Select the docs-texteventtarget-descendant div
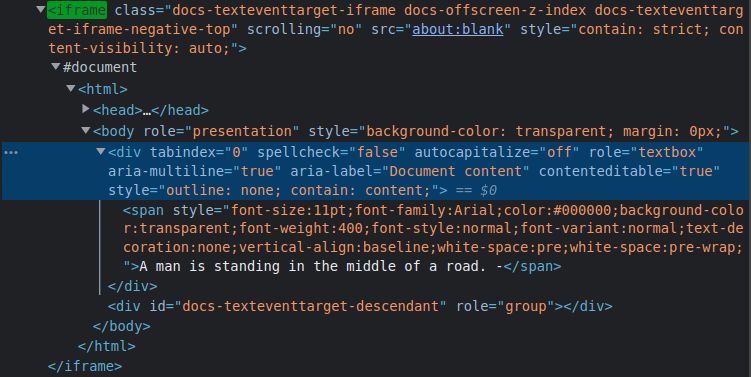 (360, 306)
